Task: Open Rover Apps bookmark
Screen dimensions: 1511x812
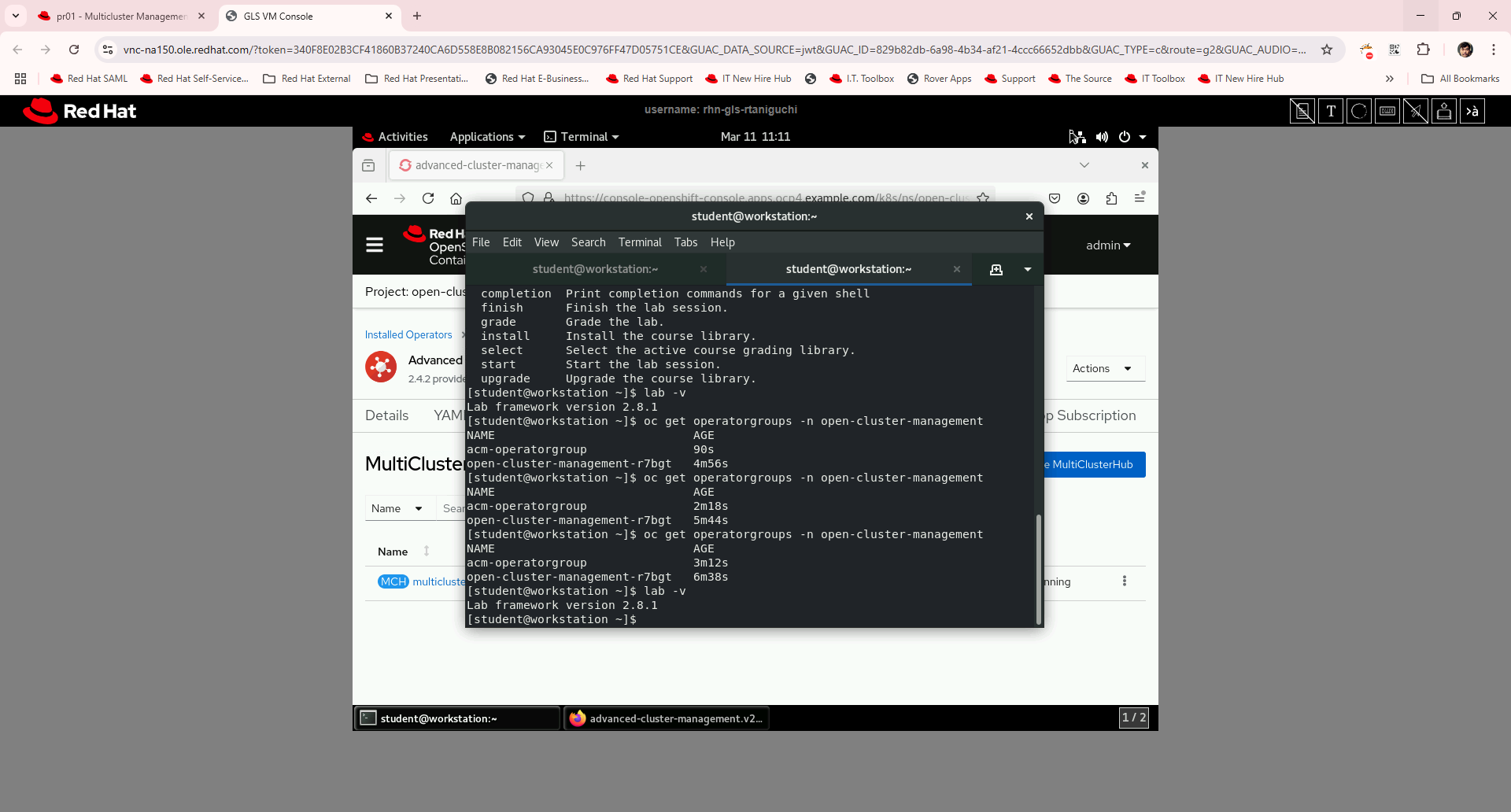Action: pos(940,79)
